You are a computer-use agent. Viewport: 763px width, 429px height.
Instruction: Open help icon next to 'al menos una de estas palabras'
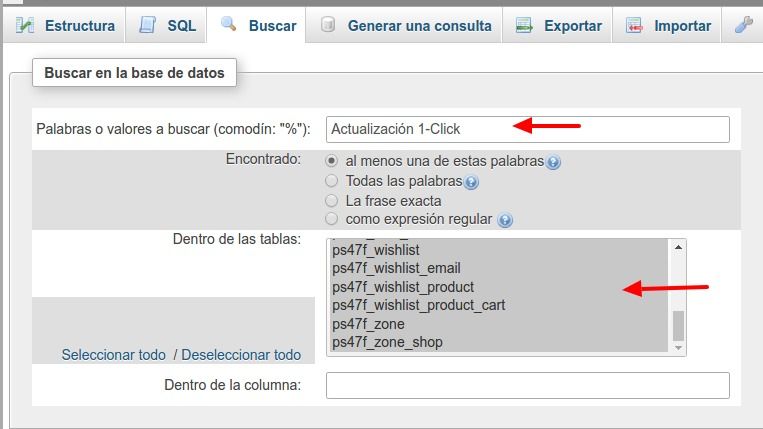(553, 162)
